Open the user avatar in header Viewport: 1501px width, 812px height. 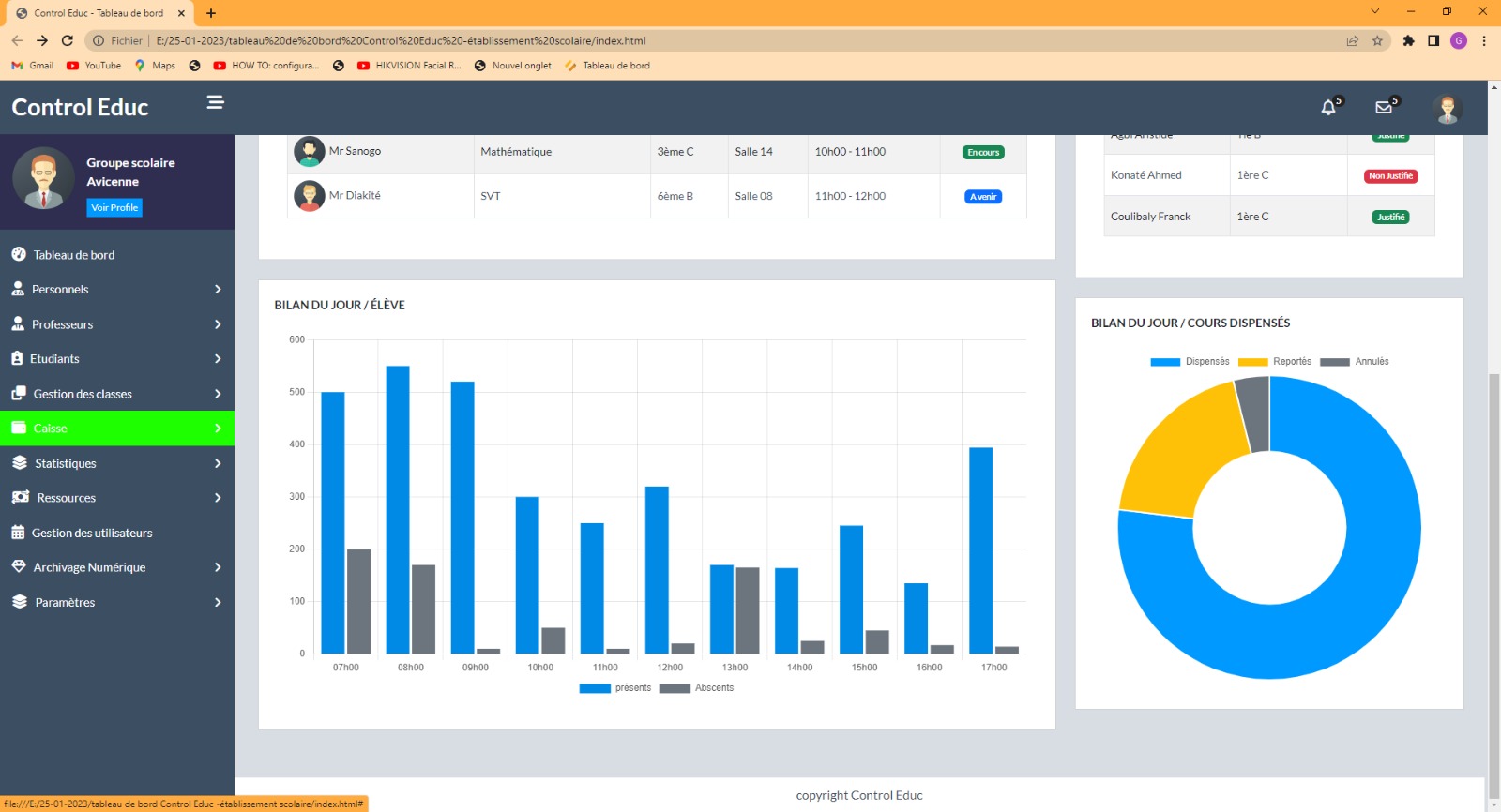click(x=1448, y=109)
